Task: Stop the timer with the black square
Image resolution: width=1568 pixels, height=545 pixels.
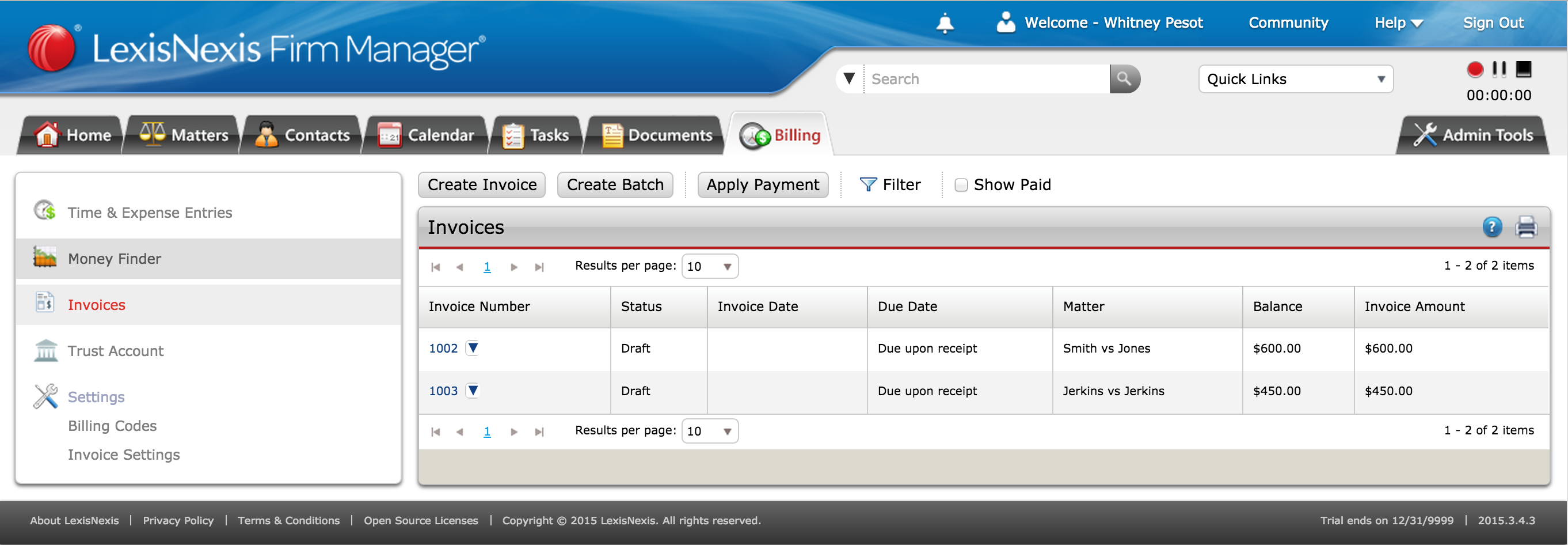Action: (1523, 69)
